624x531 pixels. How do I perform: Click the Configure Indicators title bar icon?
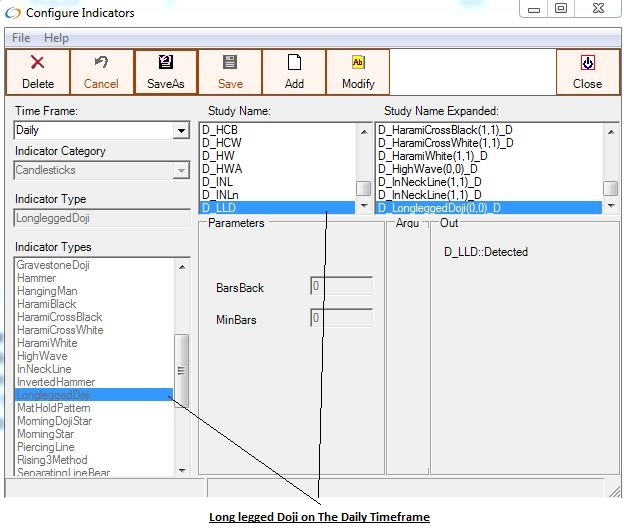[x=14, y=13]
